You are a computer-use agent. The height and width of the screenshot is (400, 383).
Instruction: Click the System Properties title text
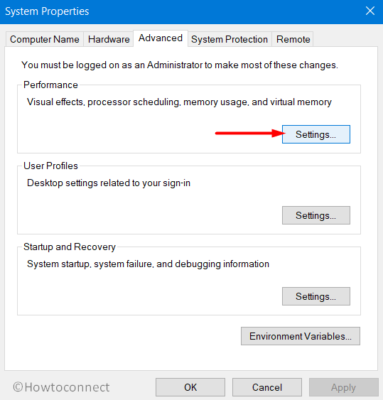point(47,11)
